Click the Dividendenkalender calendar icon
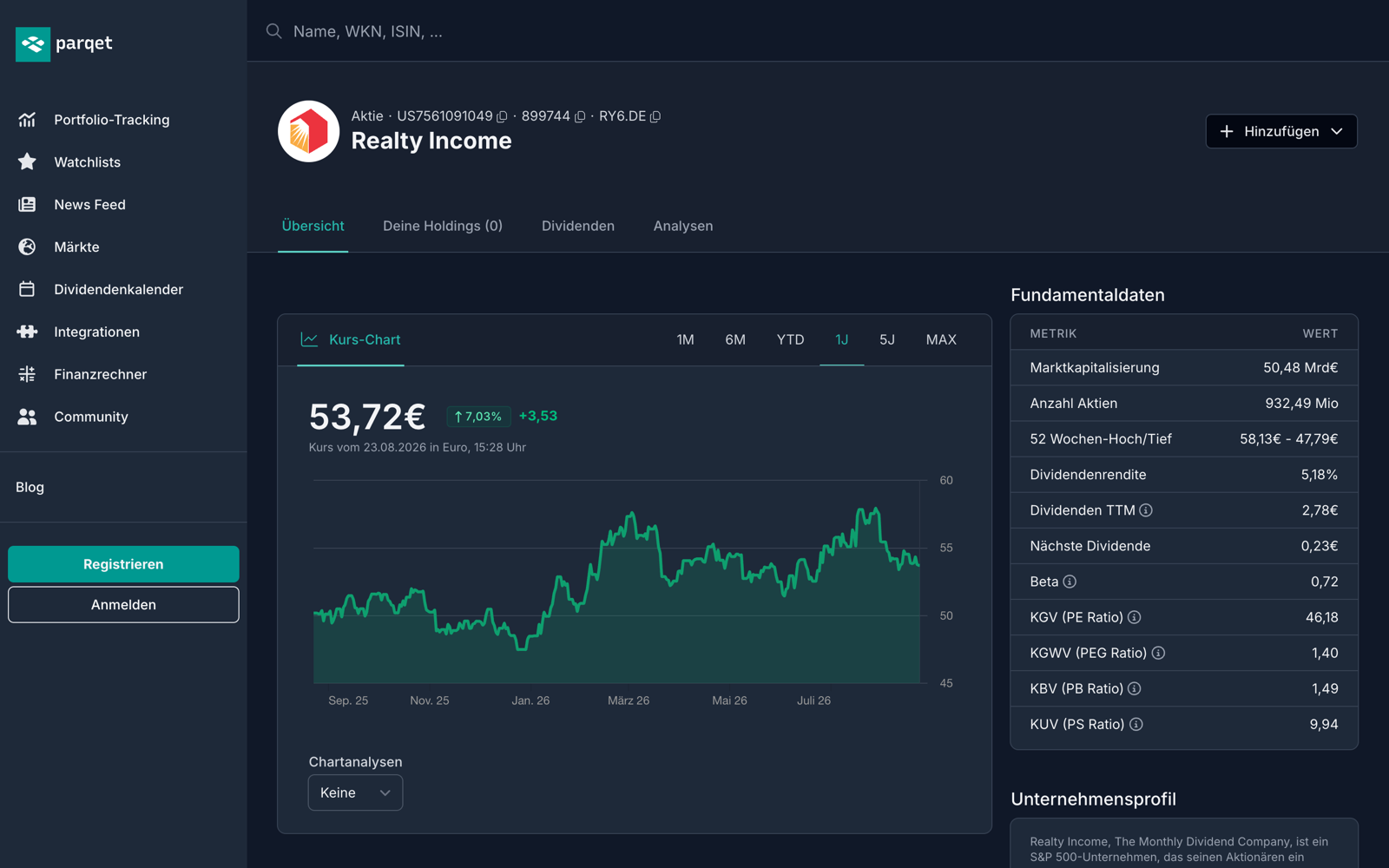Viewport: 1389px width, 868px height. click(x=27, y=289)
